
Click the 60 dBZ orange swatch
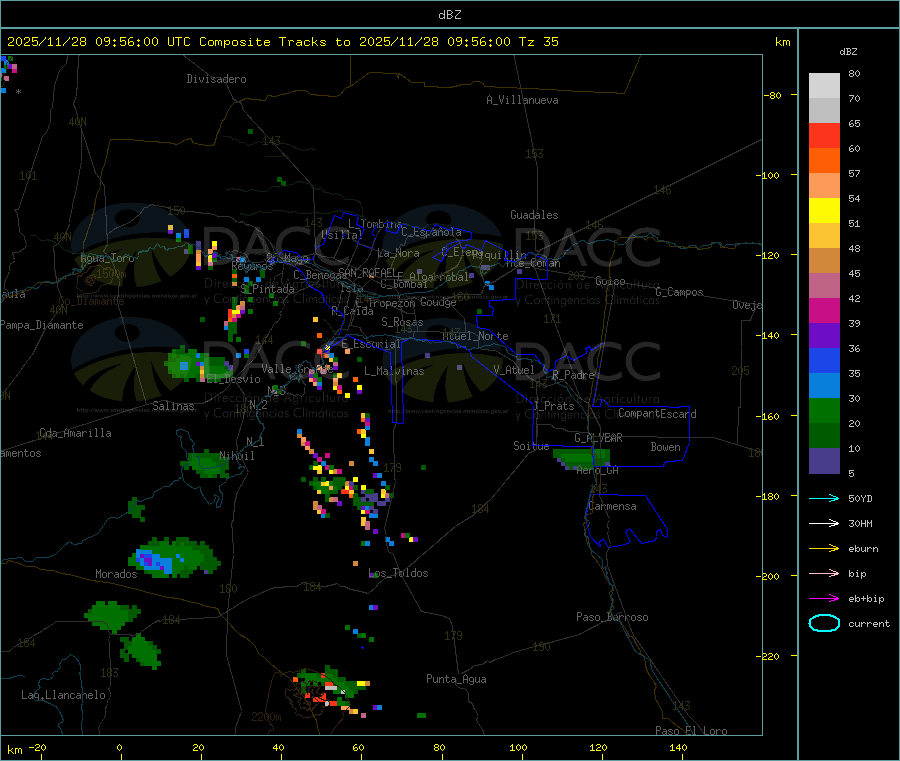click(x=824, y=161)
